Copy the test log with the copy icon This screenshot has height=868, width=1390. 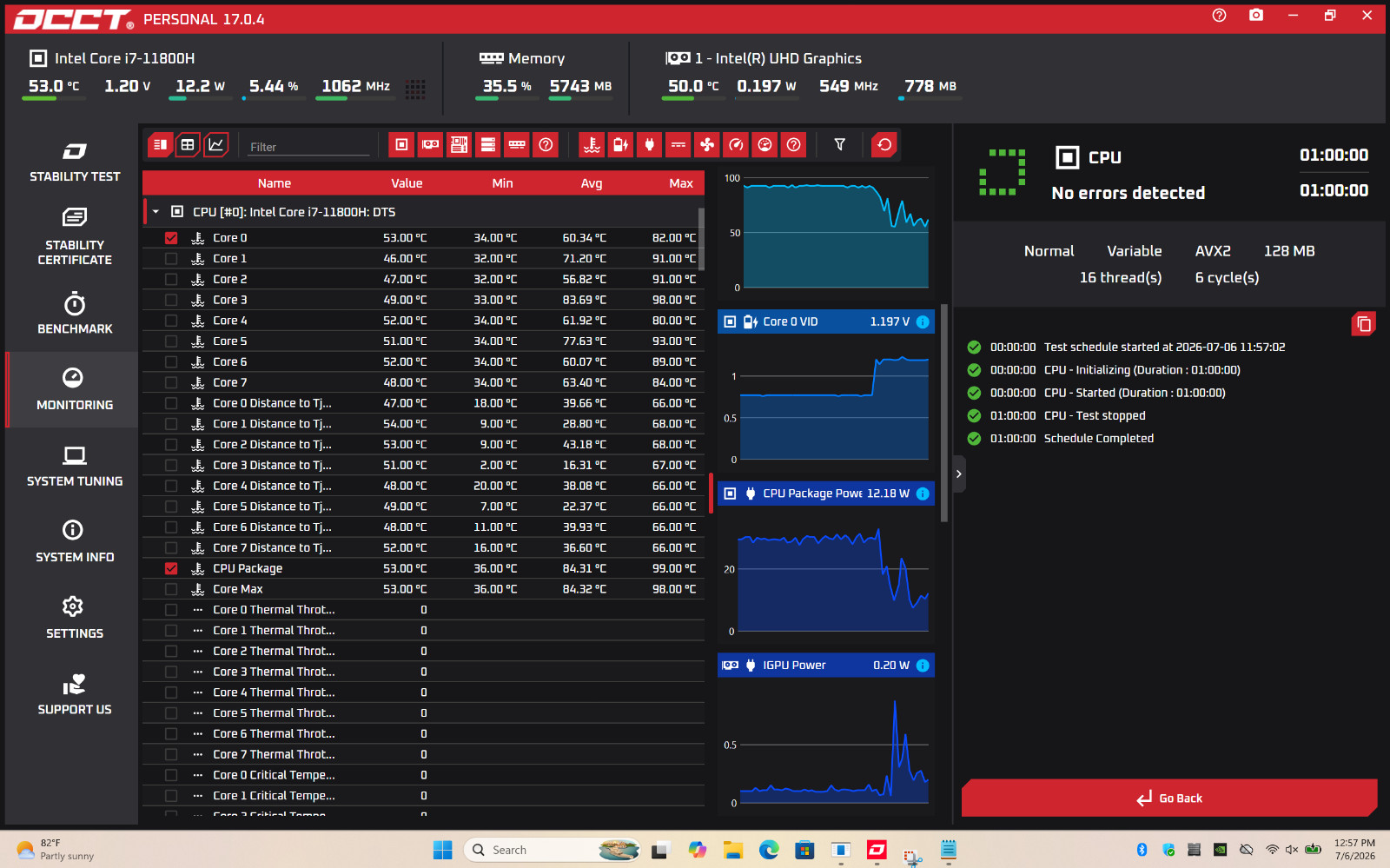(1364, 324)
